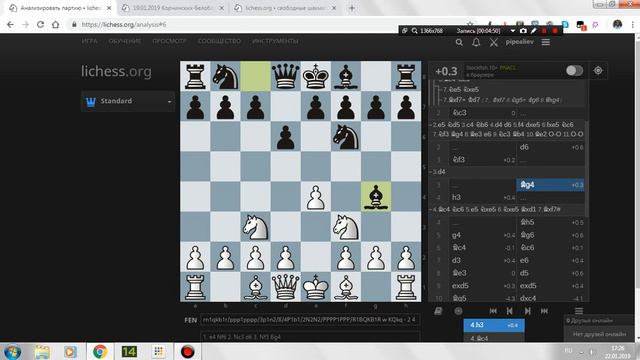Click the red record taskbar app
The height and width of the screenshot is (360, 640).
point(187,351)
